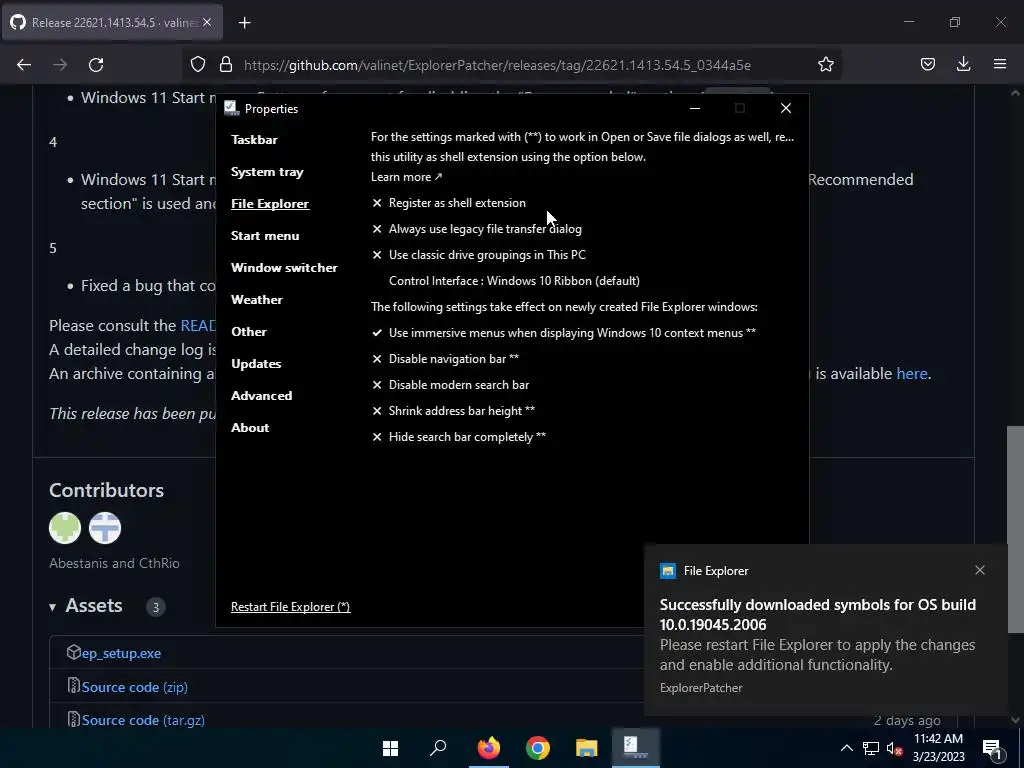
Task: Select ExplorerPatcher Properties taskbar icon
Action: 635,748
